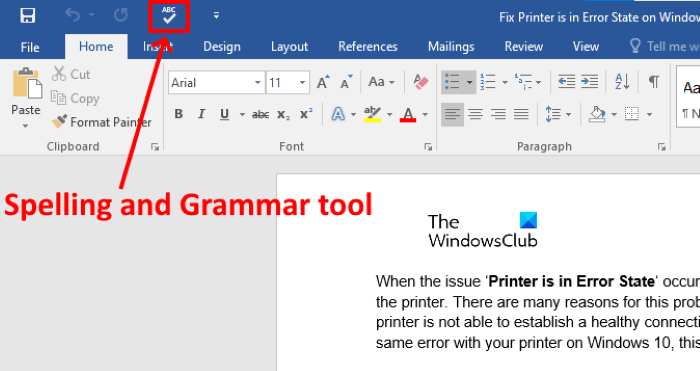
Task: Apply red Font Color
Action: click(x=408, y=114)
